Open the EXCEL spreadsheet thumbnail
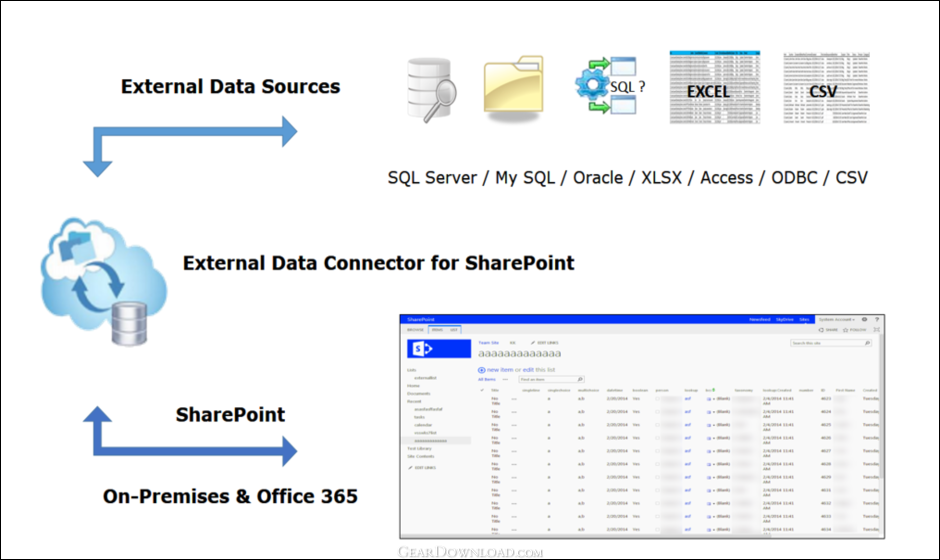 [x=715, y=87]
